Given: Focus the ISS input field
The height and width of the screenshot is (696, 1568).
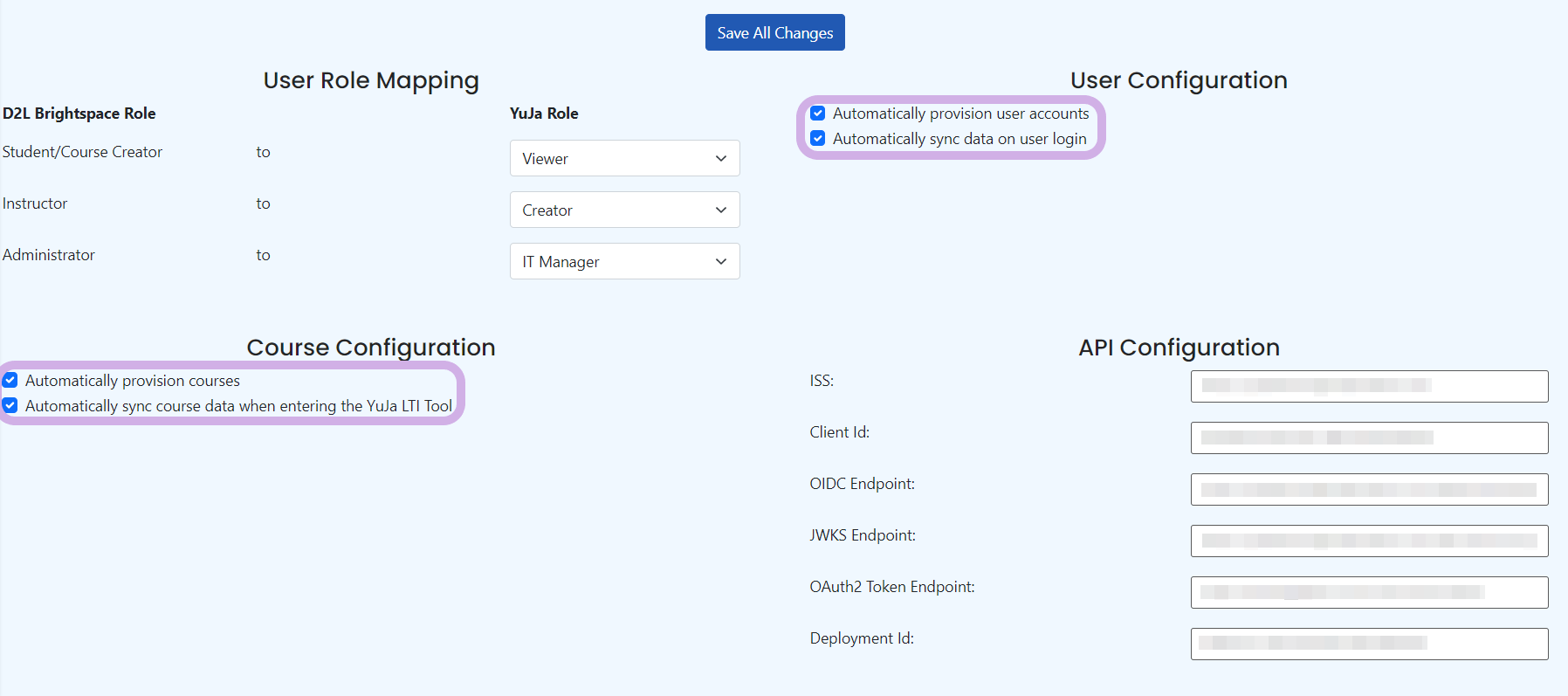Looking at the screenshot, I should pyautogui.click(x=1369, y=386).
